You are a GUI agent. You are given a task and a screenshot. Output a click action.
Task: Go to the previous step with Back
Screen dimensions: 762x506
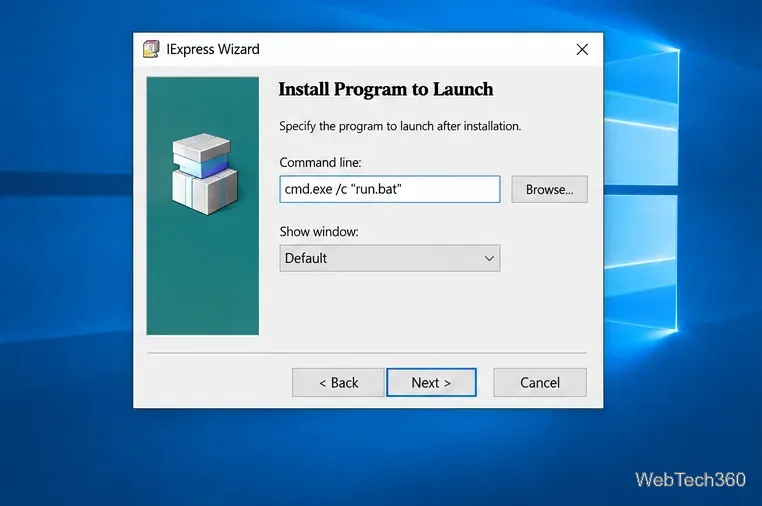tap(338, 383)
